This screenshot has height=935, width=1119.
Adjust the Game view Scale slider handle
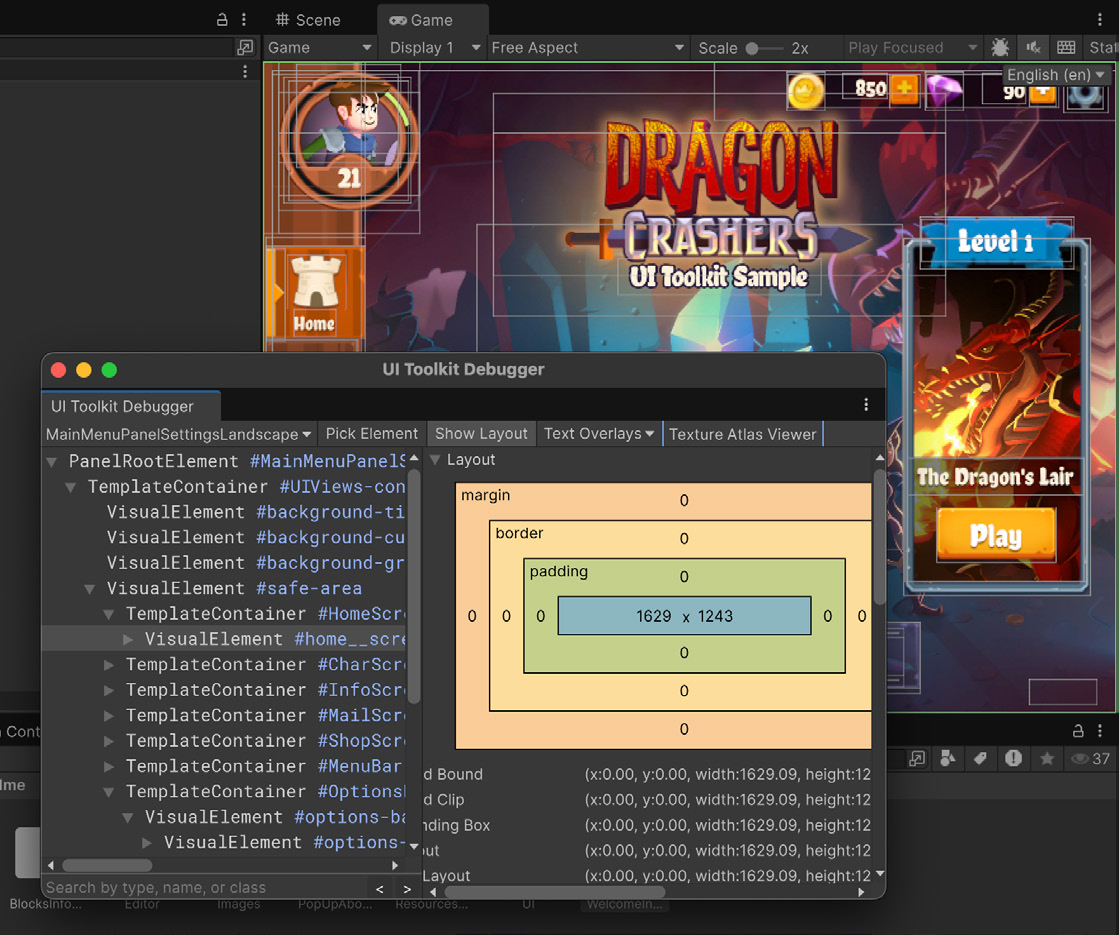(x=752, y=49)
